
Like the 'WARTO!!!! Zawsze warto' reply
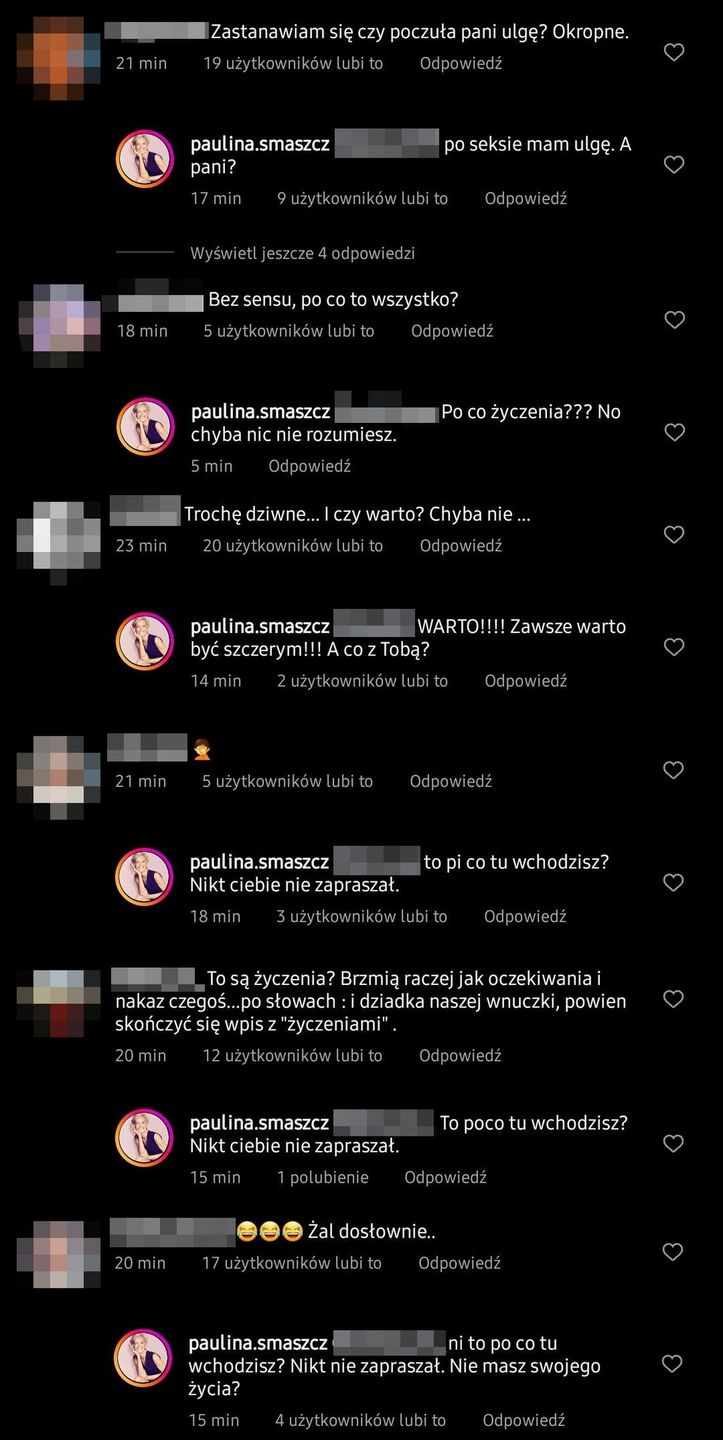tap(674, 647)
